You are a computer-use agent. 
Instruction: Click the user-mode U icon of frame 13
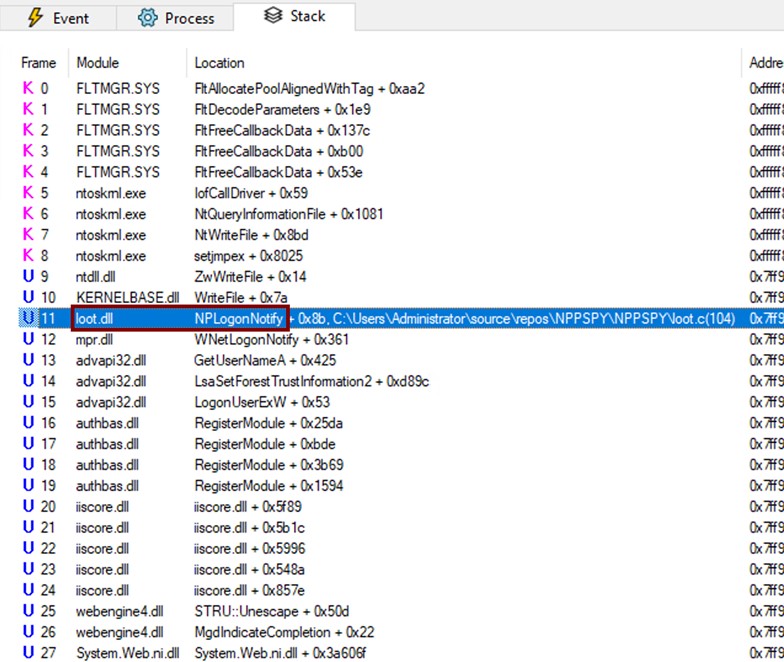tap(28, 360)
